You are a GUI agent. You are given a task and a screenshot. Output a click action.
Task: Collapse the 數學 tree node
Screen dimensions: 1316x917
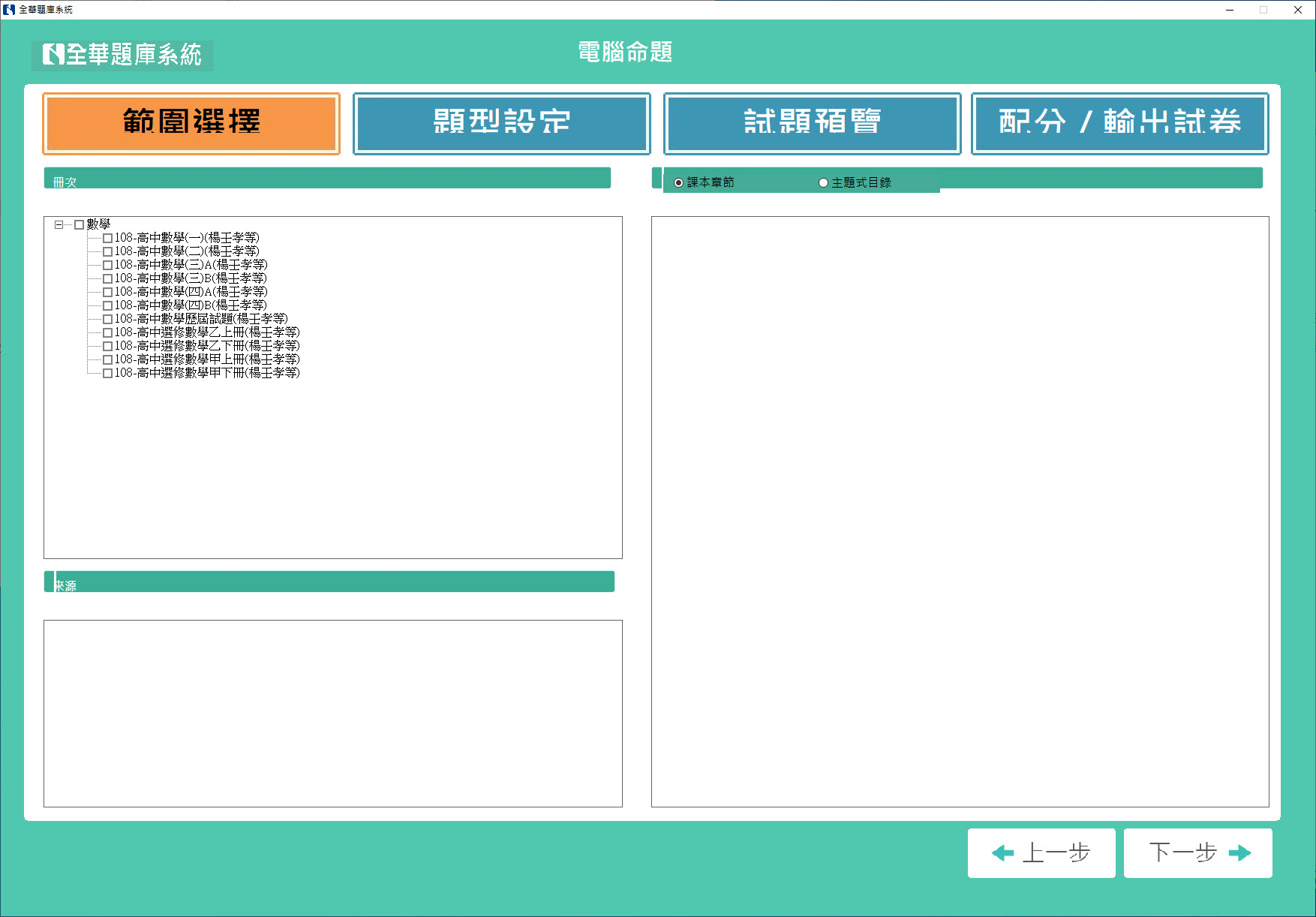tap(59, 224)
